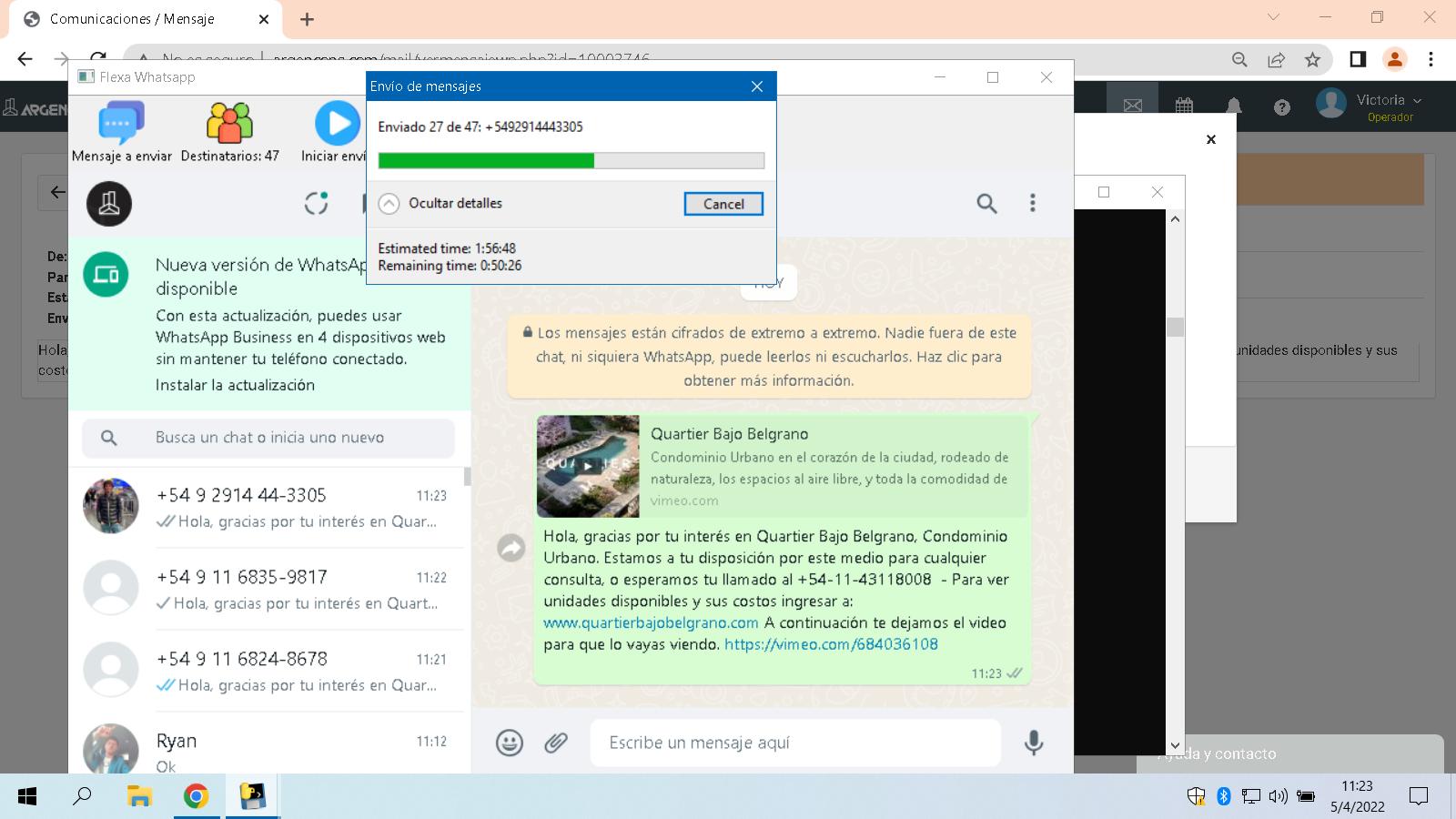This screenshot has width=1456, height=819.
Task: Click the Iniciar envío play icon
Action: pyautogui.click(x=338, y=124)
